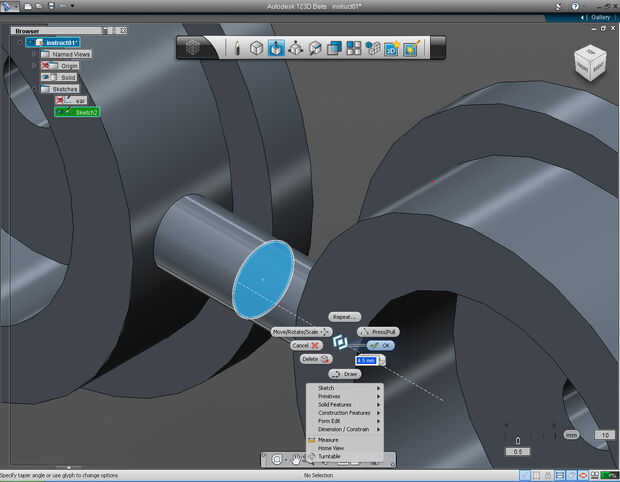620x482 pixels.
Task: Choose Measure from the context menu
Action: [x=328, y=440]
